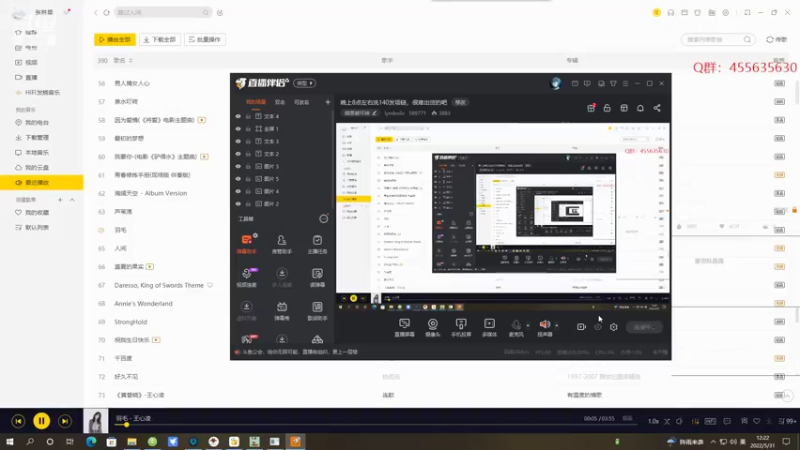Image resolution: width=800 pixels, height=450 pixels.
Task: Open 房管助手 tool in the streaming app
Action: (x=282, y=243)
